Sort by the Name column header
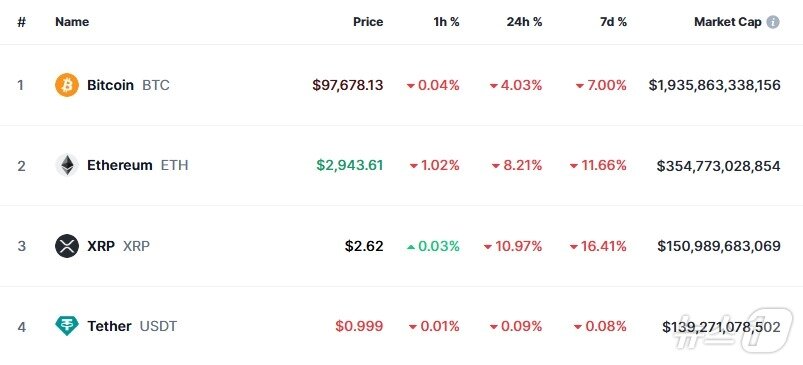 click(72, 22)
